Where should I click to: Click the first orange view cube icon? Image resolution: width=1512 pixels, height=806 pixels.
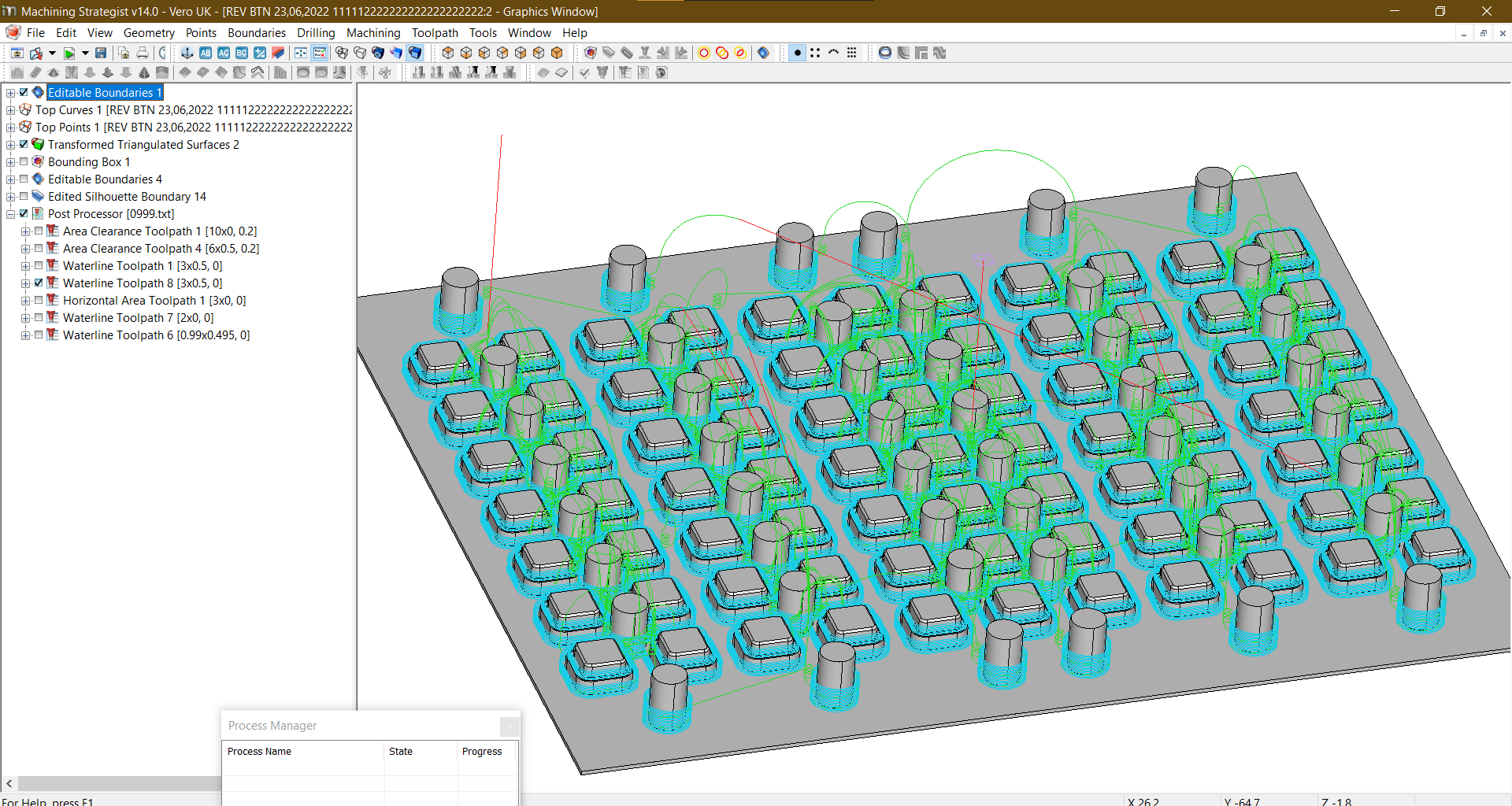point(448,53)
